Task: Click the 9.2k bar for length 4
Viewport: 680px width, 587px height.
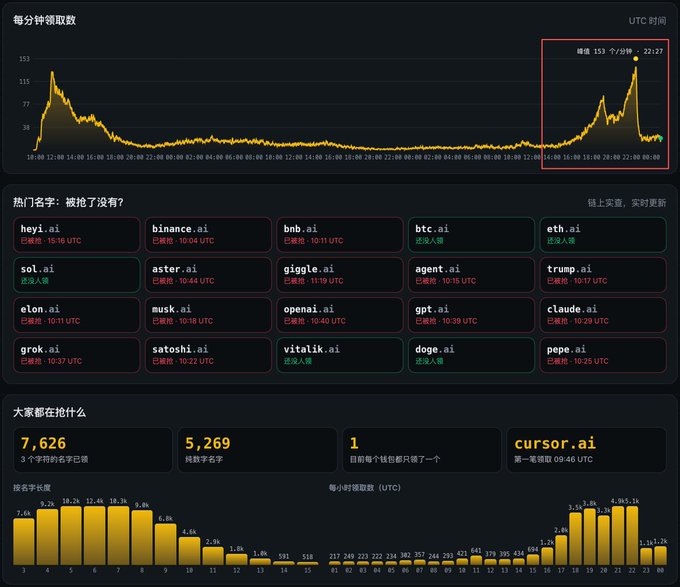Action: coord(47,537)
